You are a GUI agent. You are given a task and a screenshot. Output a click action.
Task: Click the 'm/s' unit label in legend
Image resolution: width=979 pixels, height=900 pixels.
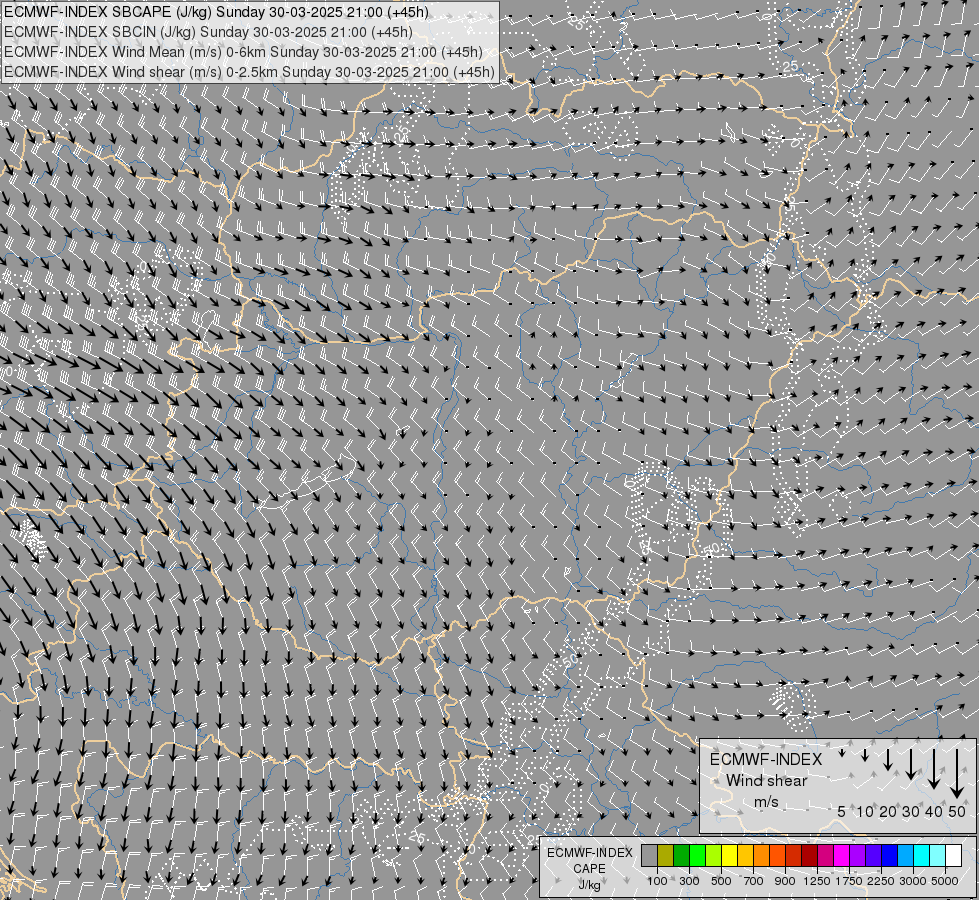pos(766,802)
